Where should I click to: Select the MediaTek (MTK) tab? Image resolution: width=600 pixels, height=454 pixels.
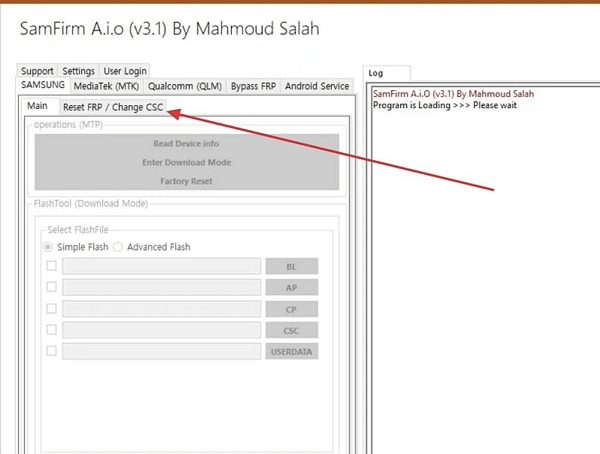(x=106, y=86)
